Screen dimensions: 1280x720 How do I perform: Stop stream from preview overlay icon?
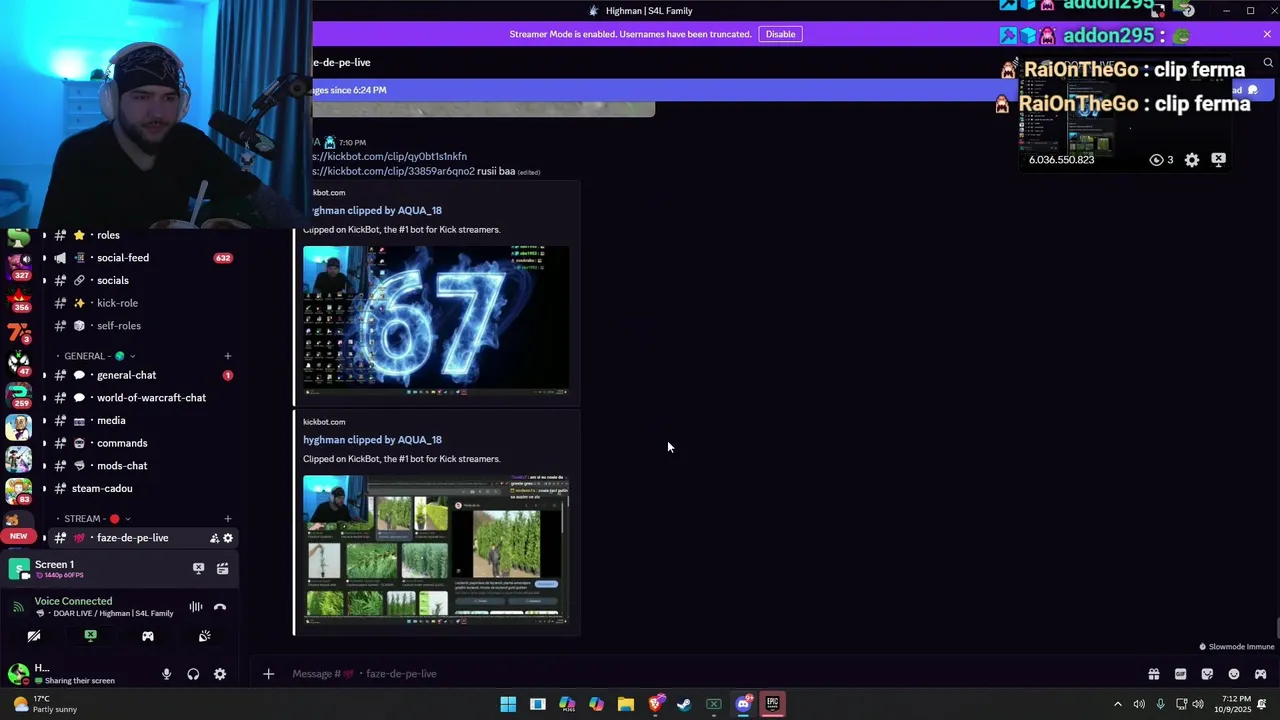1218,160
